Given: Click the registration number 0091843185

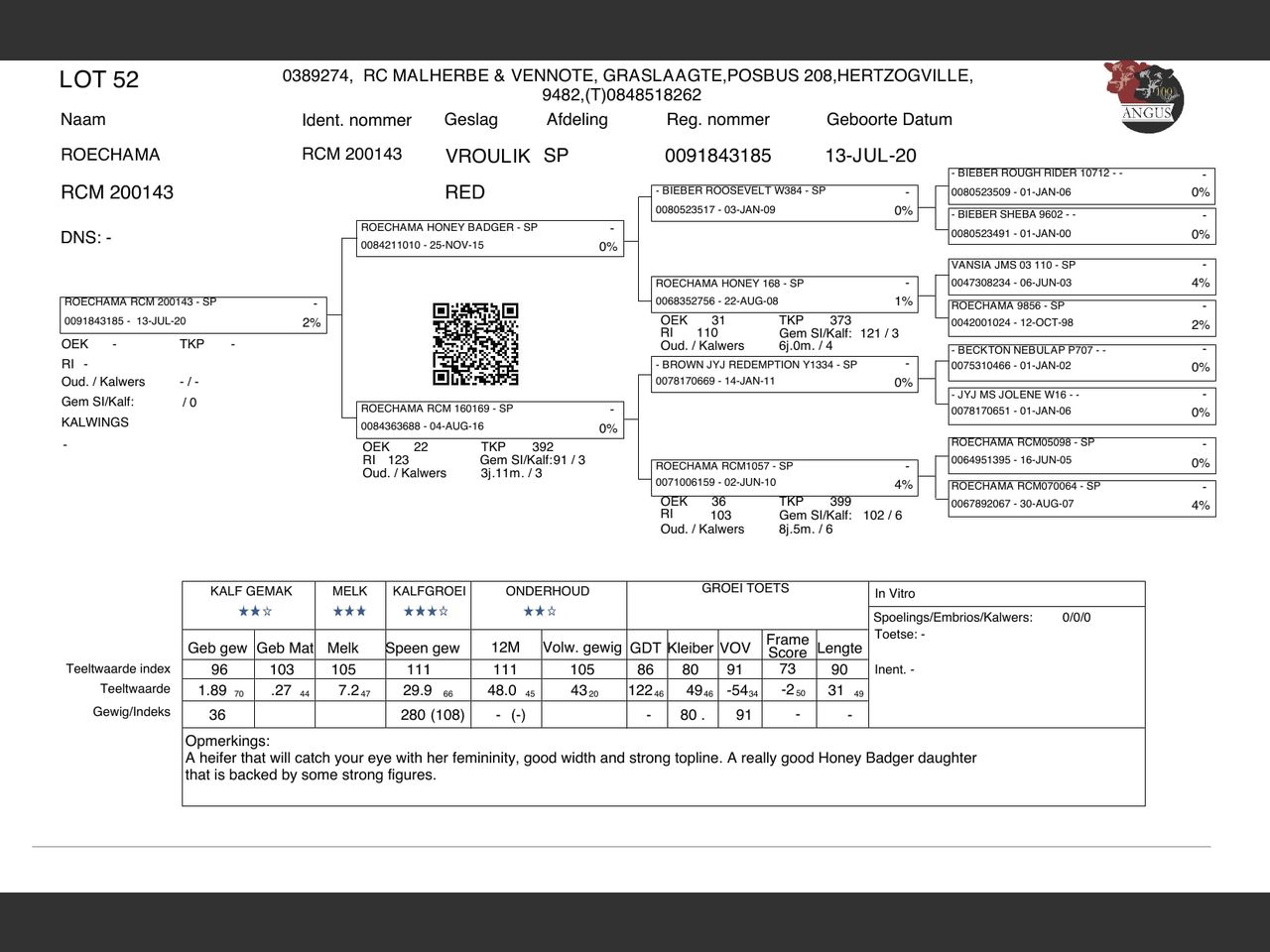Looking at the screenshot, I should (717, 156).
